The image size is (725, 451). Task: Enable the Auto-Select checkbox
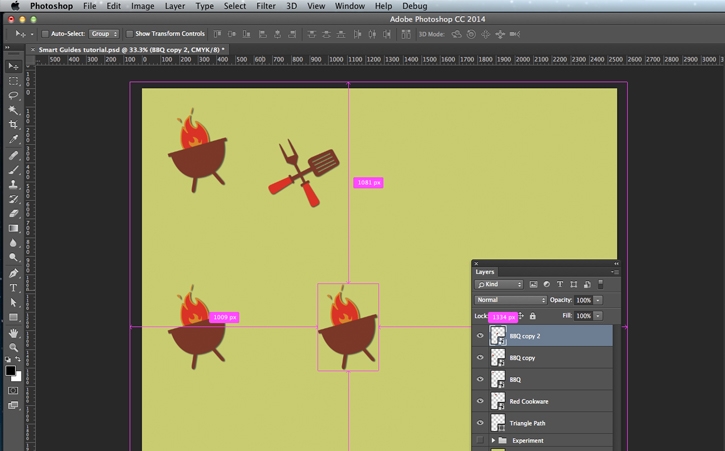45,34
